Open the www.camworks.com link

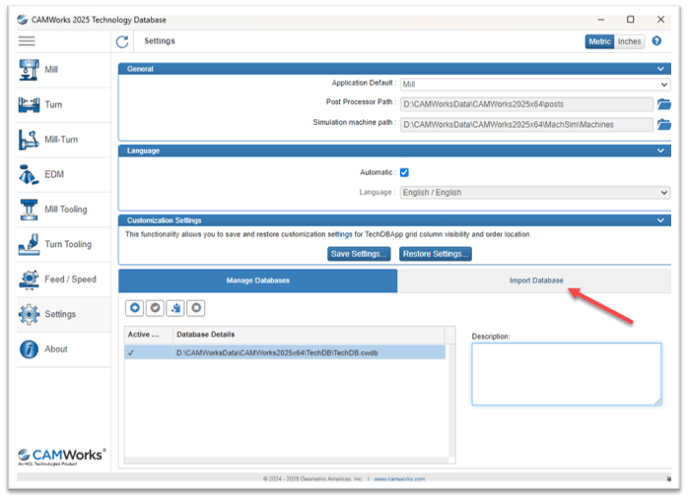point(399,479)
